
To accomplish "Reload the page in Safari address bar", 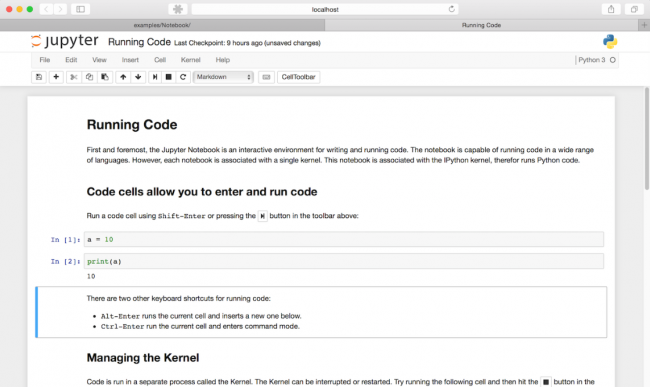I will [451, 9].
